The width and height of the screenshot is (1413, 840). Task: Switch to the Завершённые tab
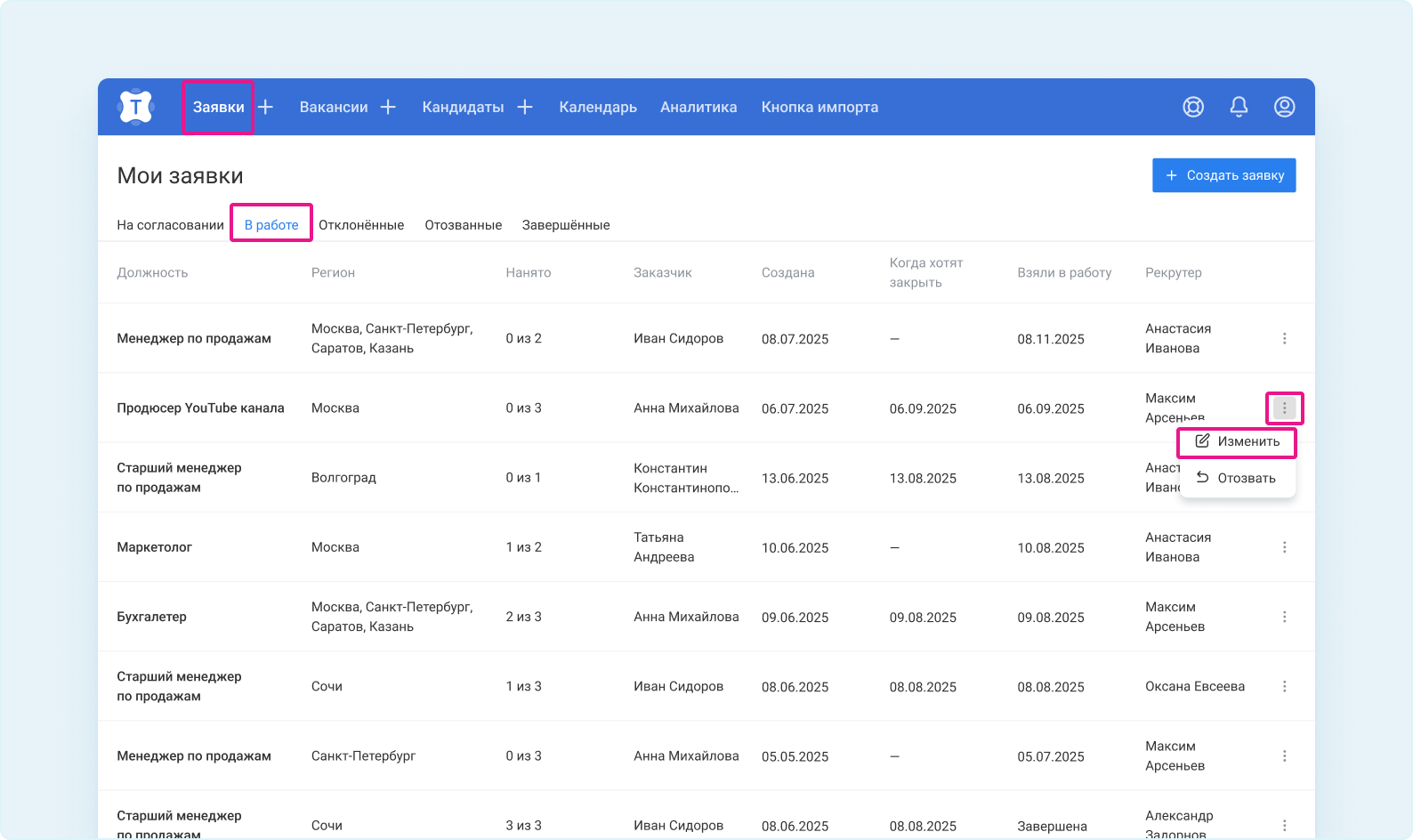pos(566,225)
